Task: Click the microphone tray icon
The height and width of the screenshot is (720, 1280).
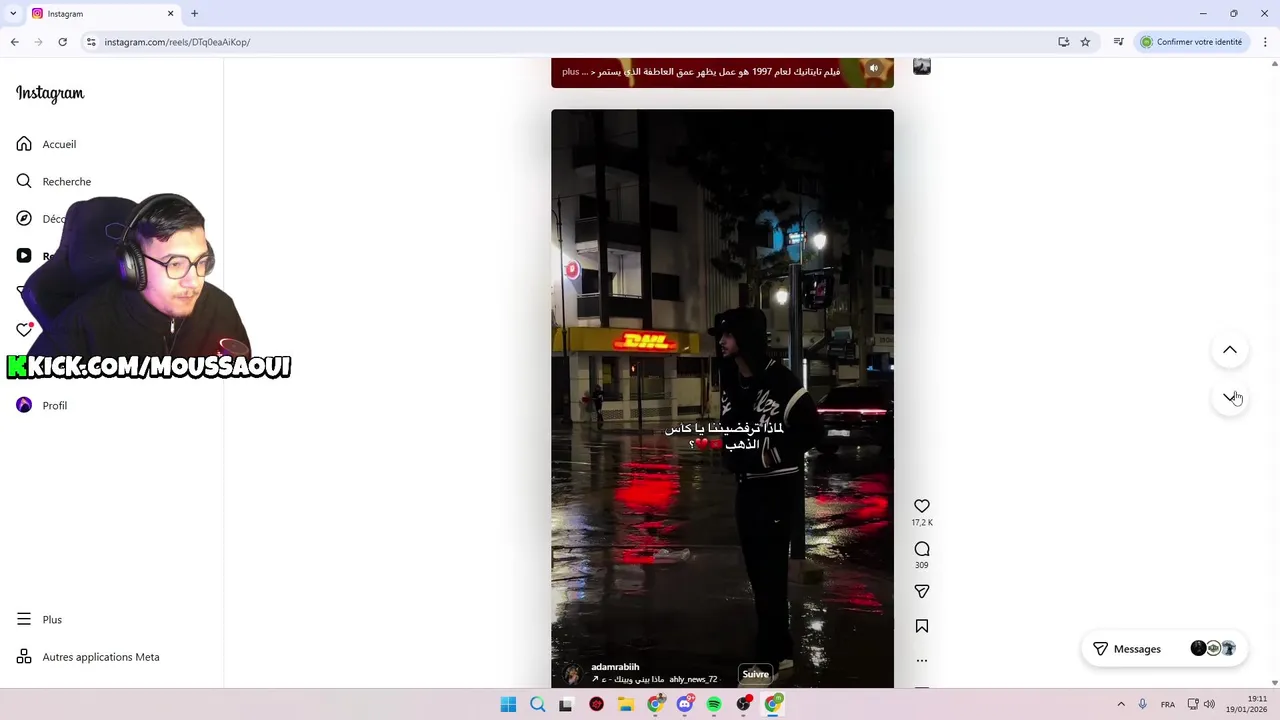Action: coord(1143,704)
